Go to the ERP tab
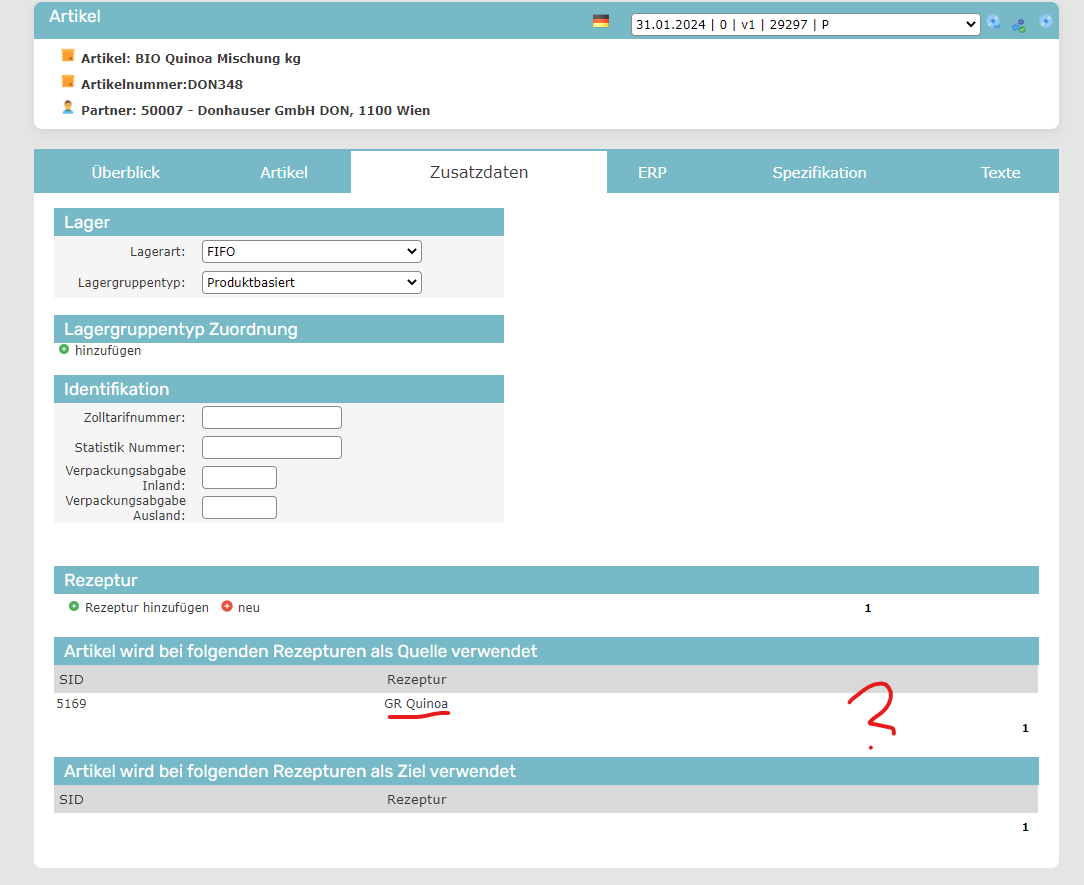The height and width of the screenshot is (885, 1084). (652, 172)
